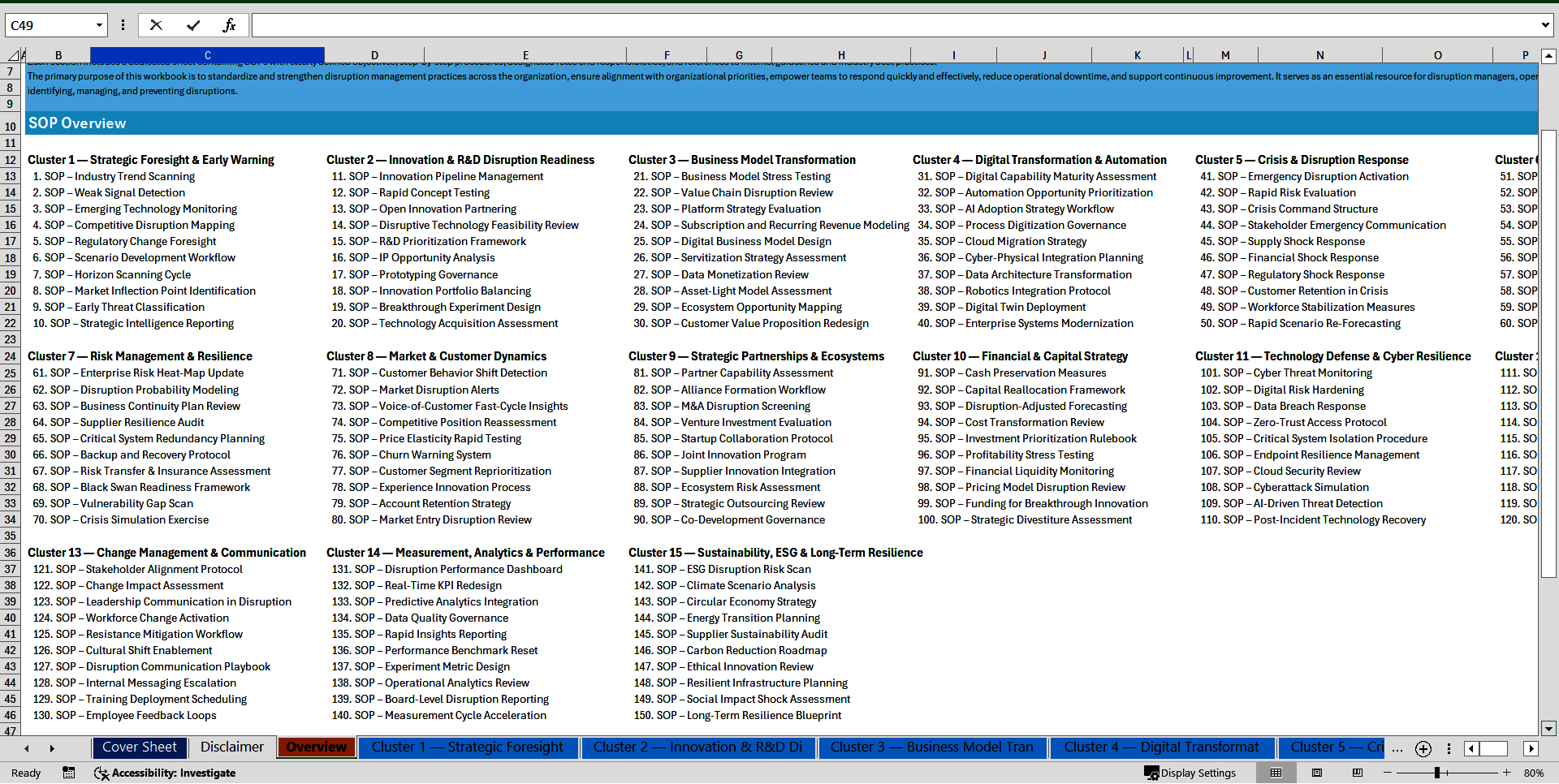The height and width of the screenshot is (784, 1559).
Task: Select the Cluster 3 — Business Model sheet tab
Action: point(932,747)
